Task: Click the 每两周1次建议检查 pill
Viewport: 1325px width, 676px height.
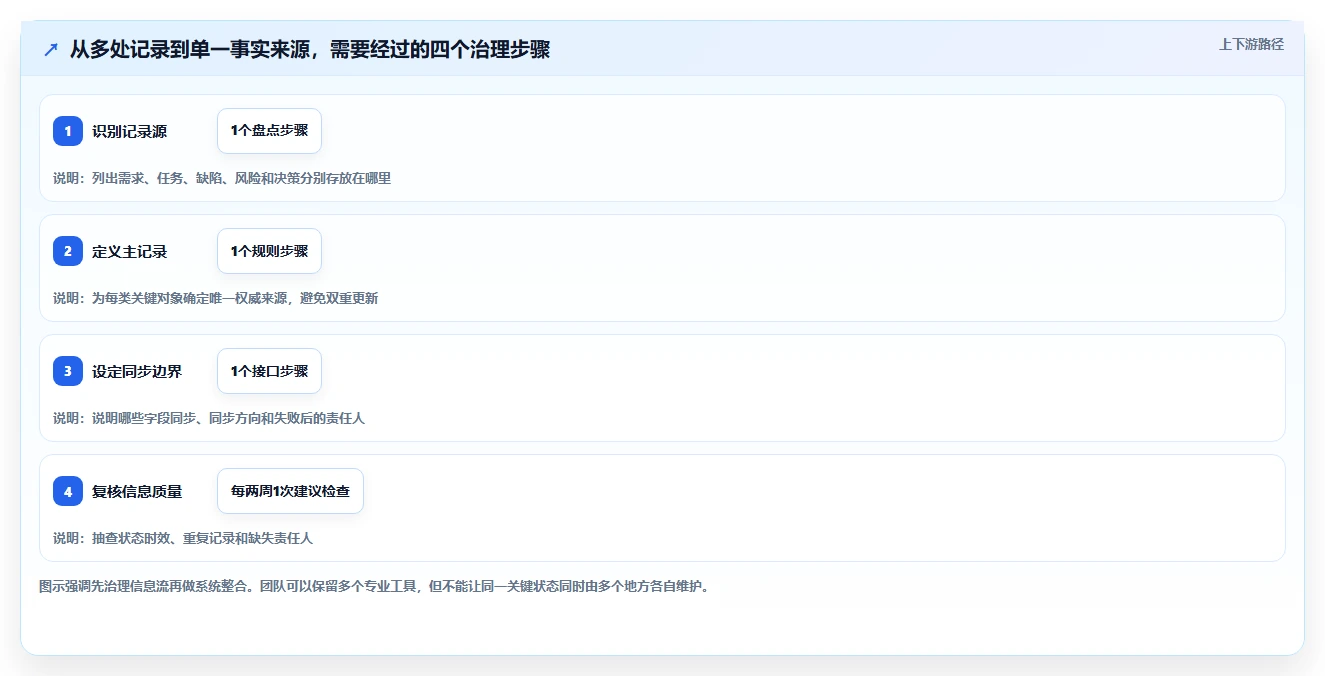Action: pyautogui.click(x=290, y=491)
